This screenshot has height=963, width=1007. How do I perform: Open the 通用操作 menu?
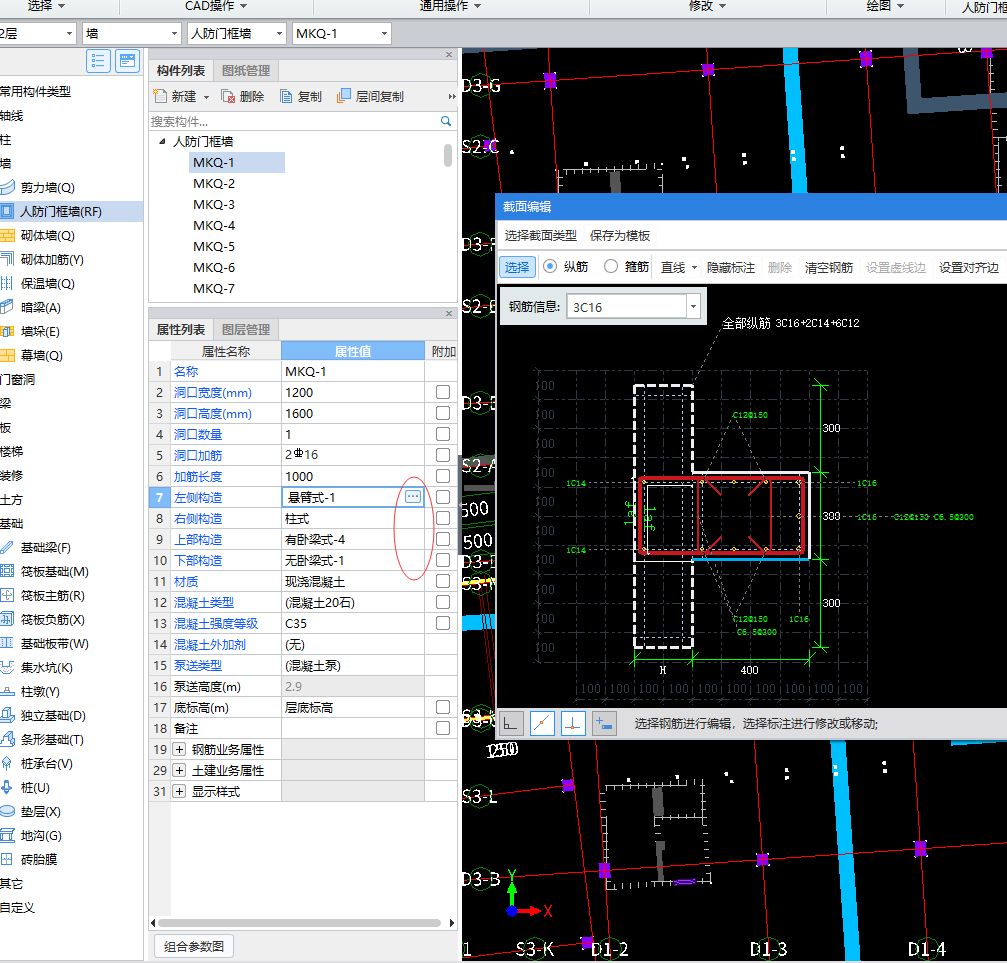450,6
